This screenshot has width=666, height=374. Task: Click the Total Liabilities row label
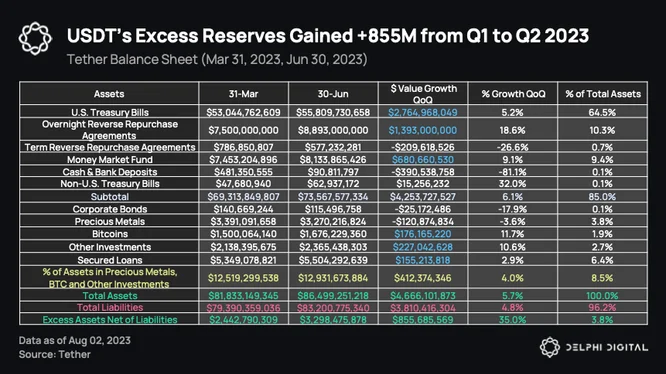pyautogui.click(x=110, y=307)
